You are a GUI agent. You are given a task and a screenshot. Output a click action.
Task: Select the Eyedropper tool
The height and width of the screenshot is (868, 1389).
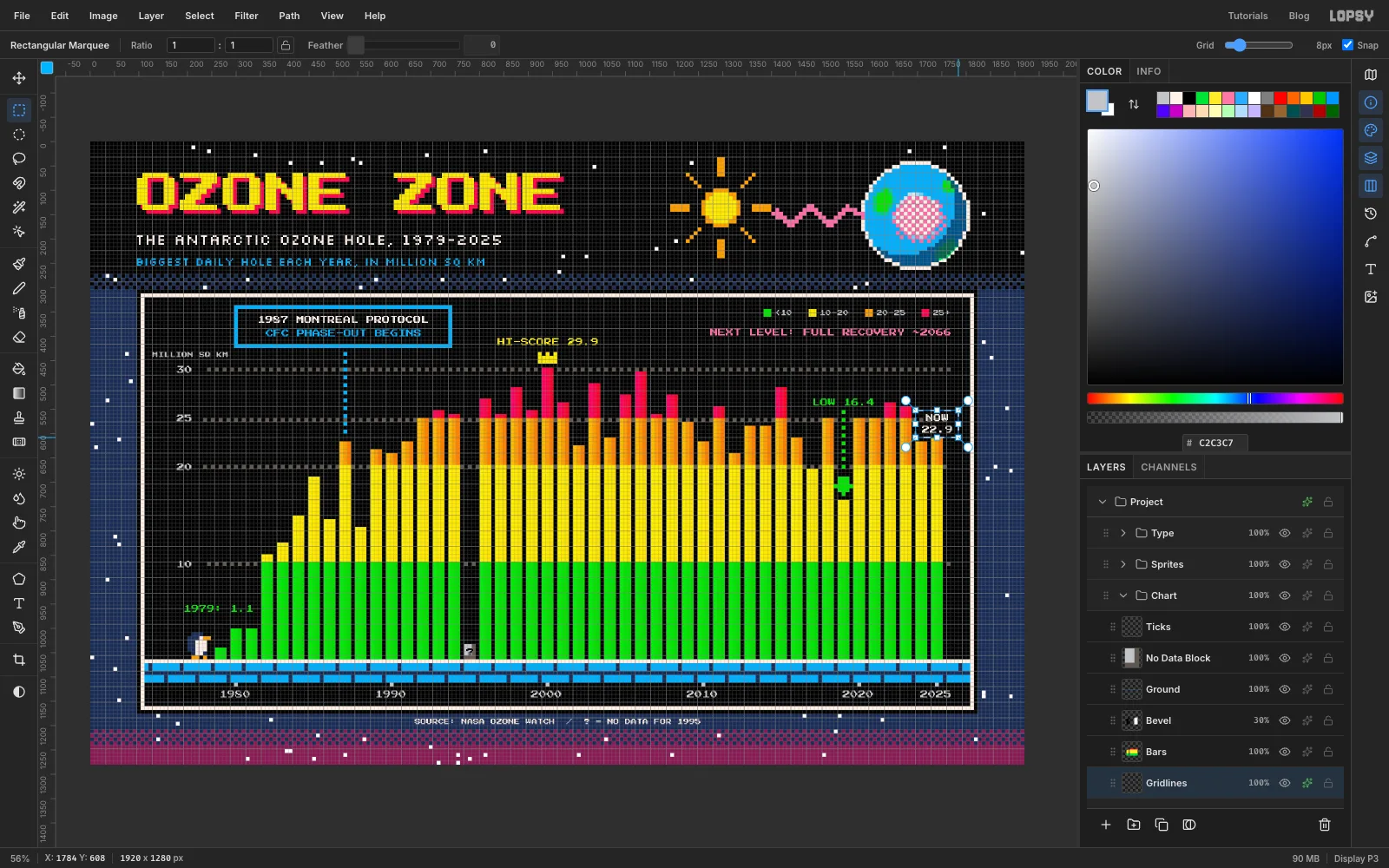19,547
